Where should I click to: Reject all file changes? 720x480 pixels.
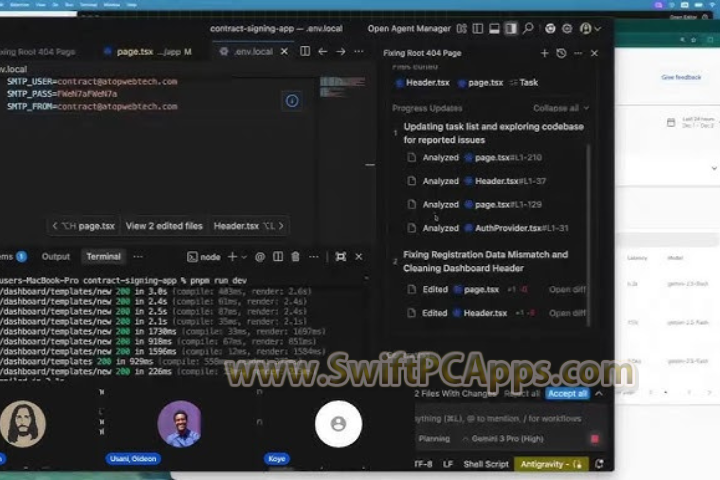click(x=521, y=394)
